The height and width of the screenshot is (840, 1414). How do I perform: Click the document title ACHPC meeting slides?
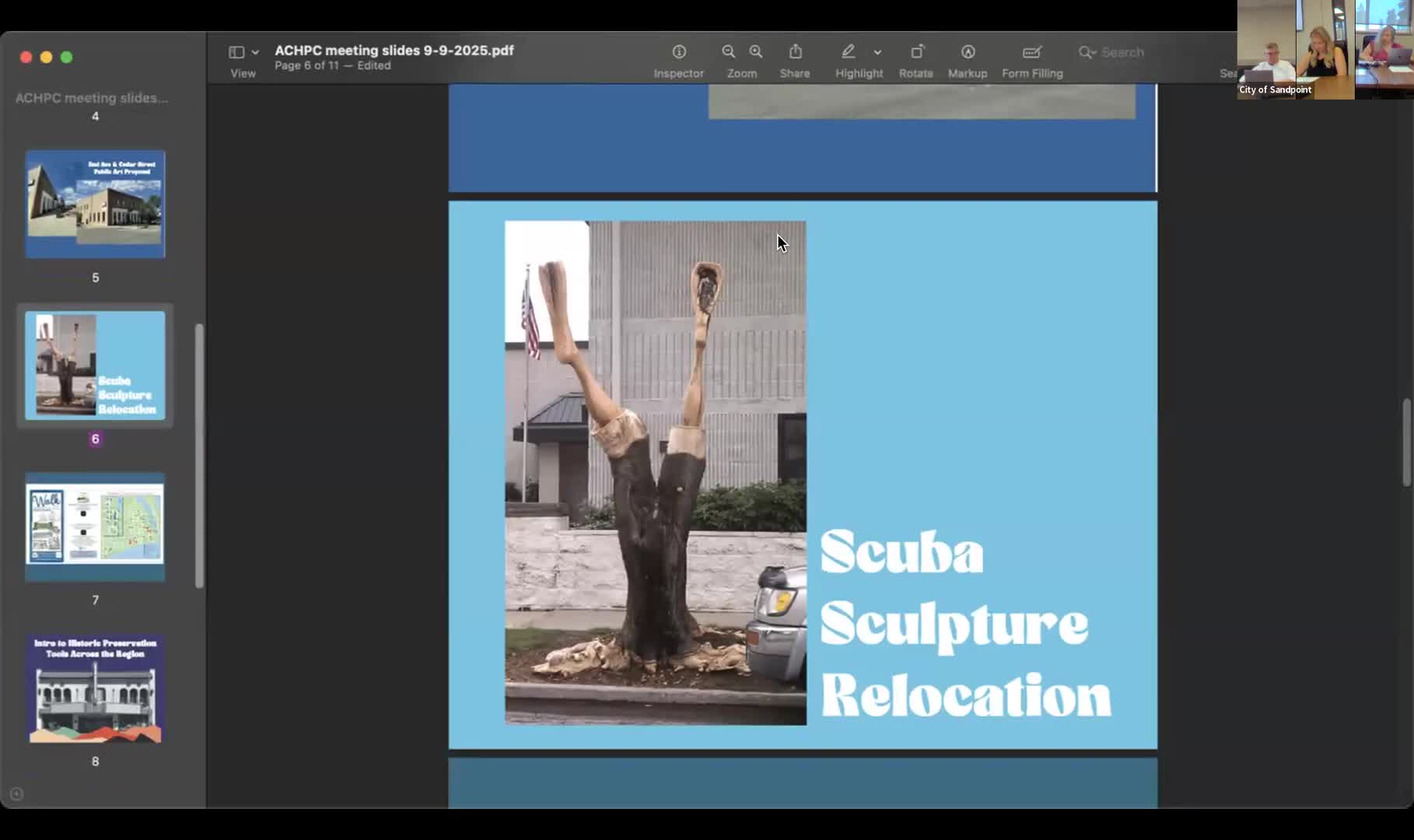(x=394, y=50)
